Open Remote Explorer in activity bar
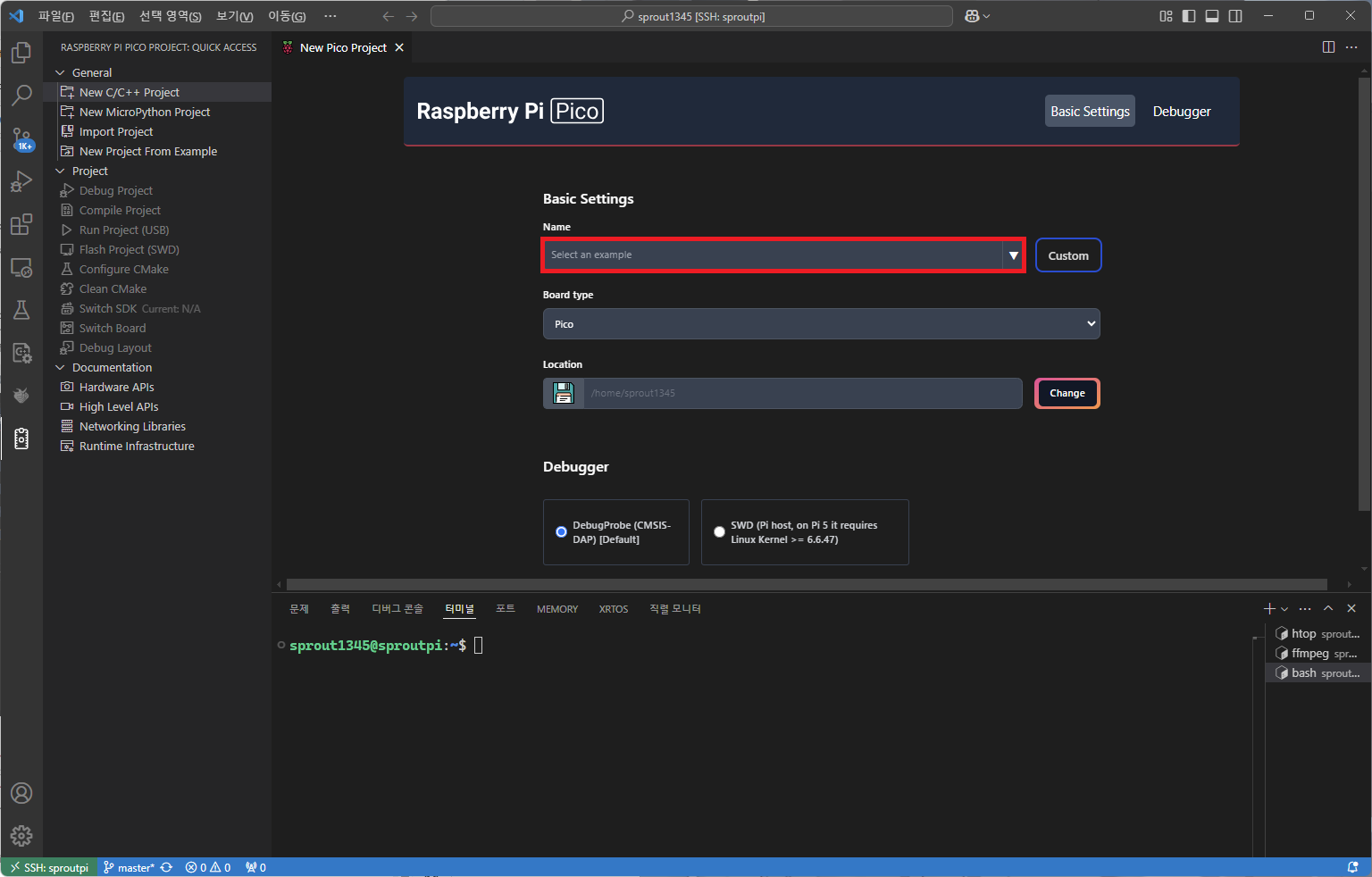The width and height of the screenshot is (1372, 877). (21, 267)
